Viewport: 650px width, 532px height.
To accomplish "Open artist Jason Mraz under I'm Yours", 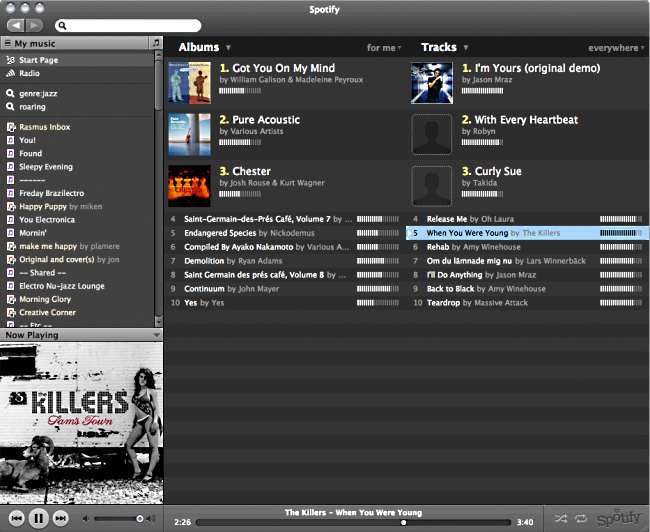I will [492, 80].
